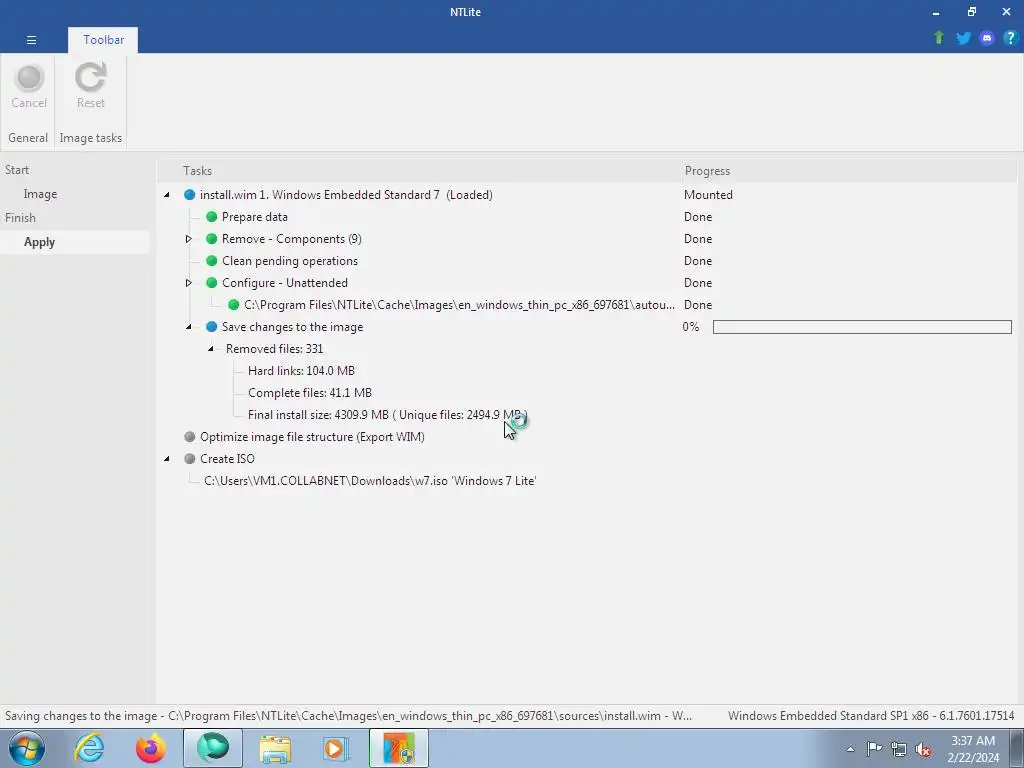The image size is (1024, 768).
Task: Click the Reset toolbar button
Action: [90, 88]
